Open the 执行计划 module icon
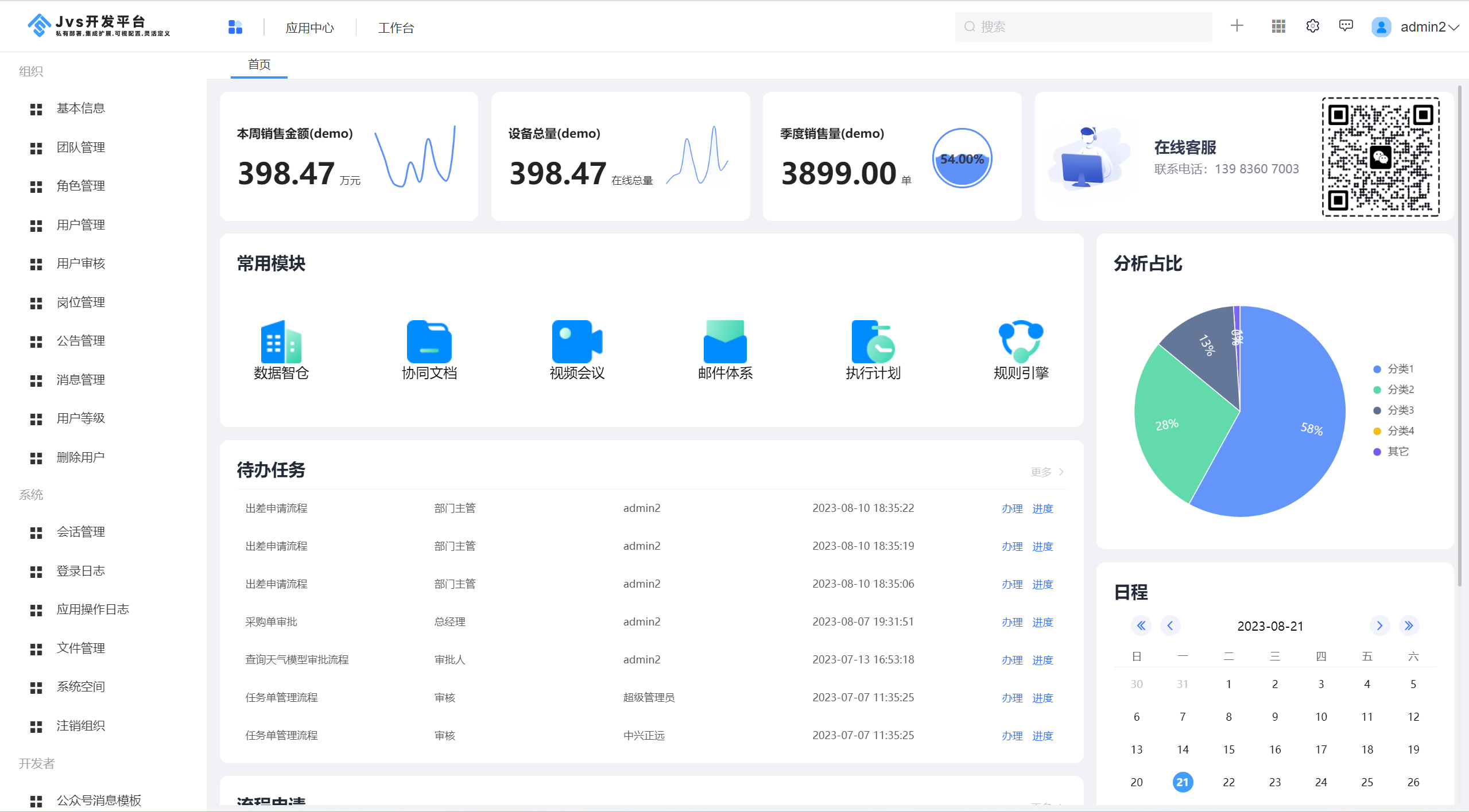The width and height of the screenshot is (1469, 812). coord(873,342)
